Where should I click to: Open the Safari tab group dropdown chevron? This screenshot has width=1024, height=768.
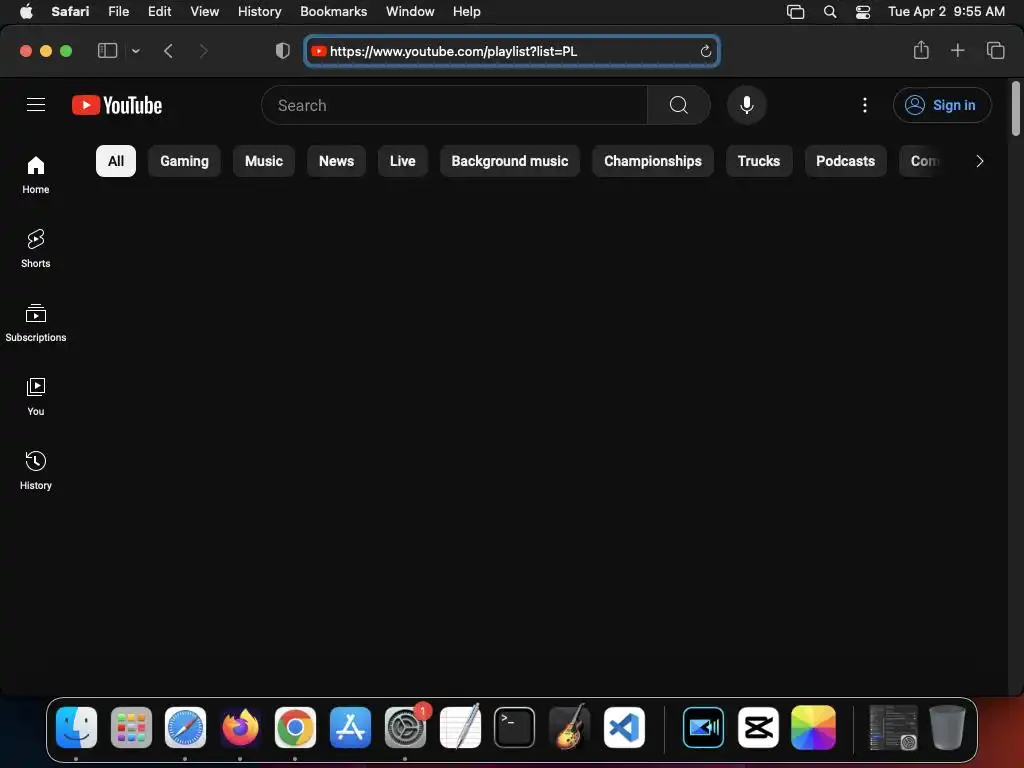[x=136, y=51]
